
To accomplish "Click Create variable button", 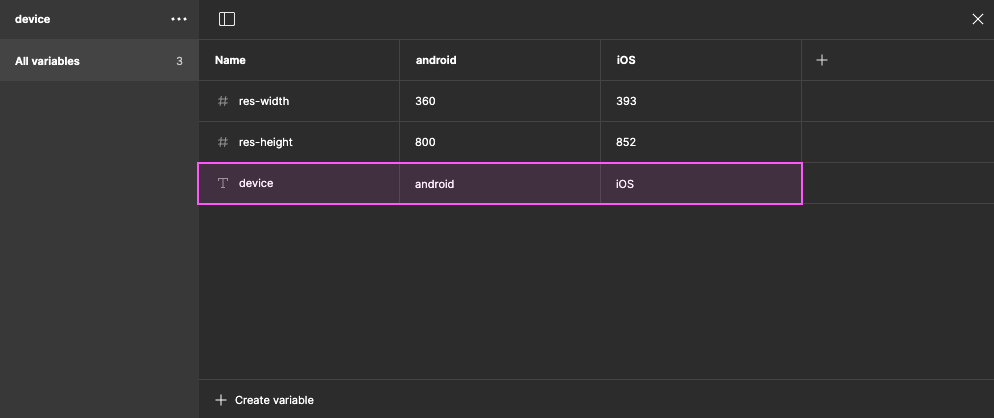I will [273, 400].
